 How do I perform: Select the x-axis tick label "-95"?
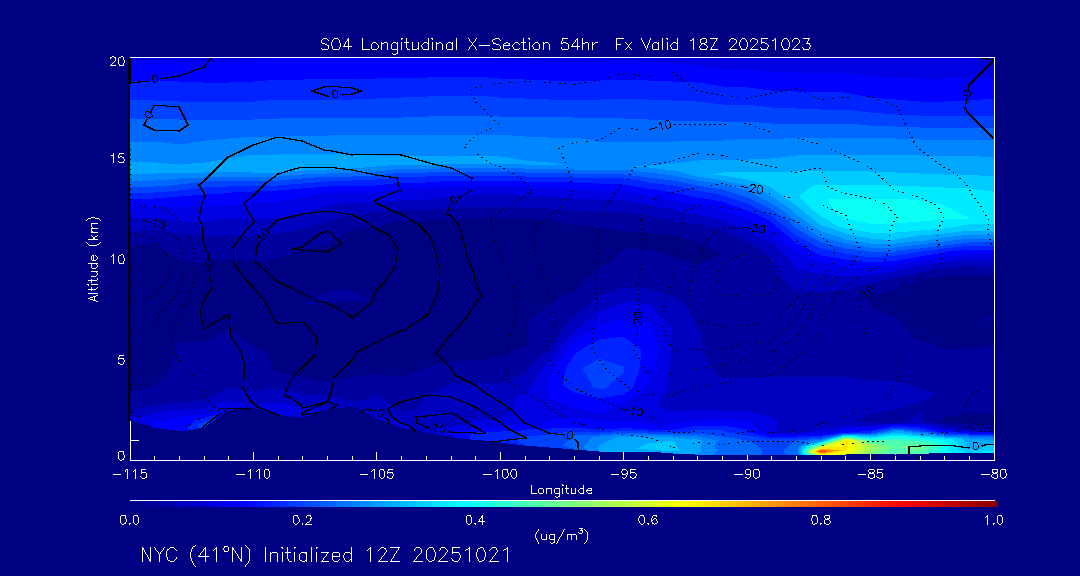[623, 475]
